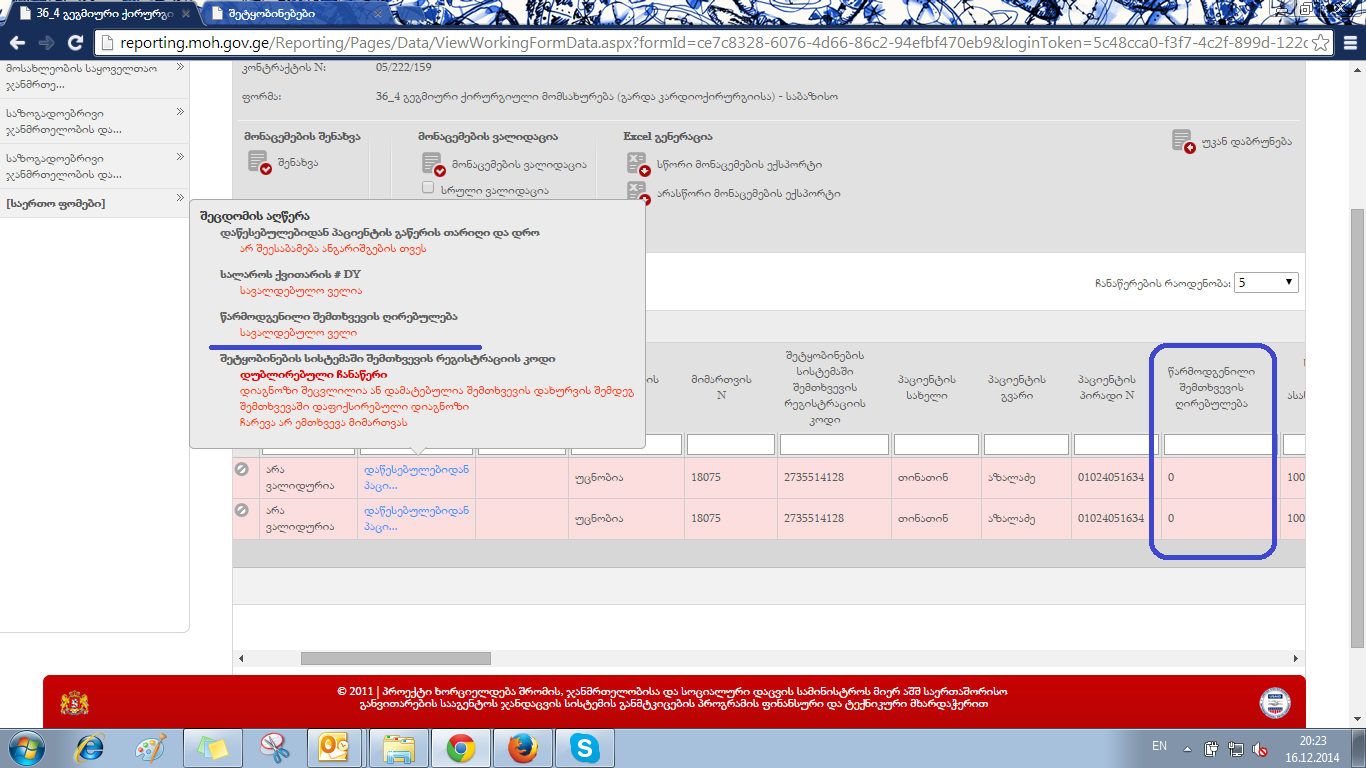
Task: Enable the სრული ვალიდაცია checkbox
Action: (x=428, y=188)
